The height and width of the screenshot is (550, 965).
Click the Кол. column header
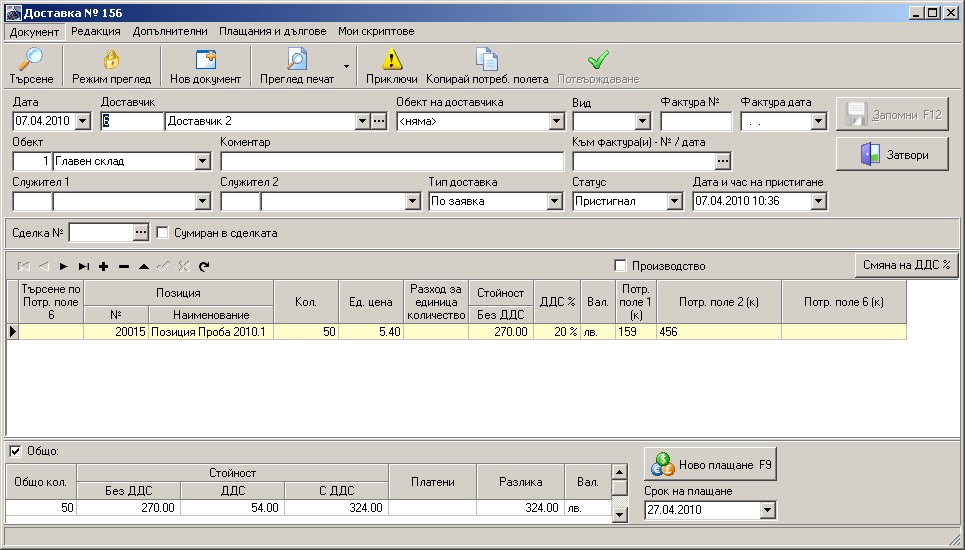306,301
